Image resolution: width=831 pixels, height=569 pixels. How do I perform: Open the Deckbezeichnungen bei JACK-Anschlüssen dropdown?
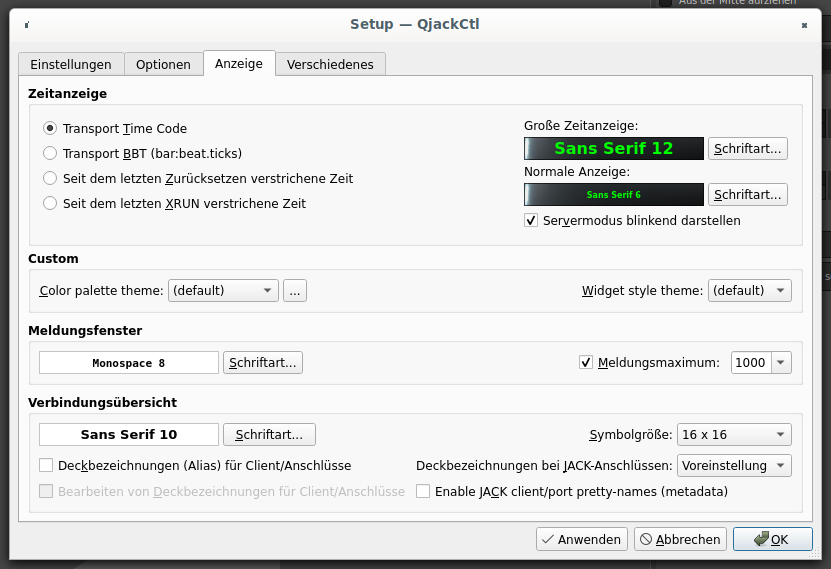coord(733,466)
